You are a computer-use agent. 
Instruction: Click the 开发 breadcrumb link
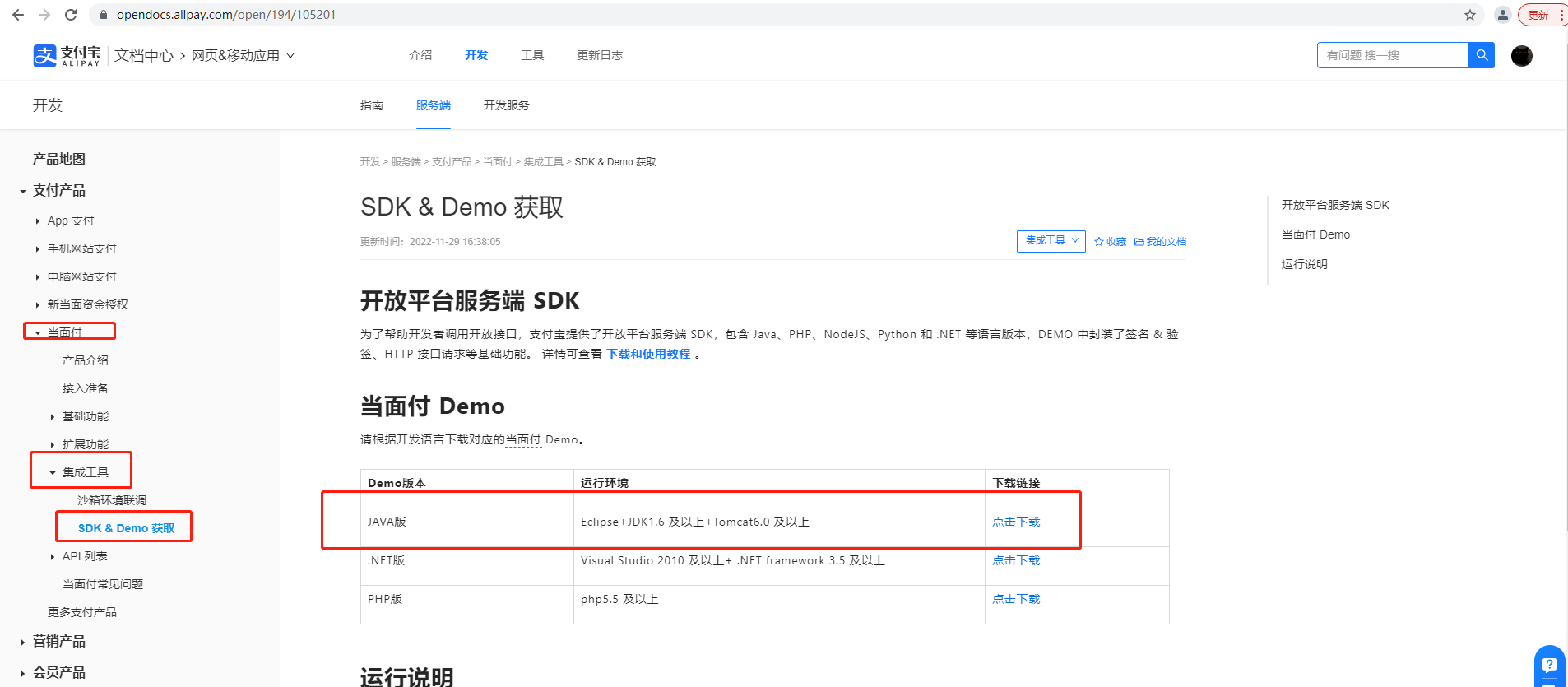[370, 162]
